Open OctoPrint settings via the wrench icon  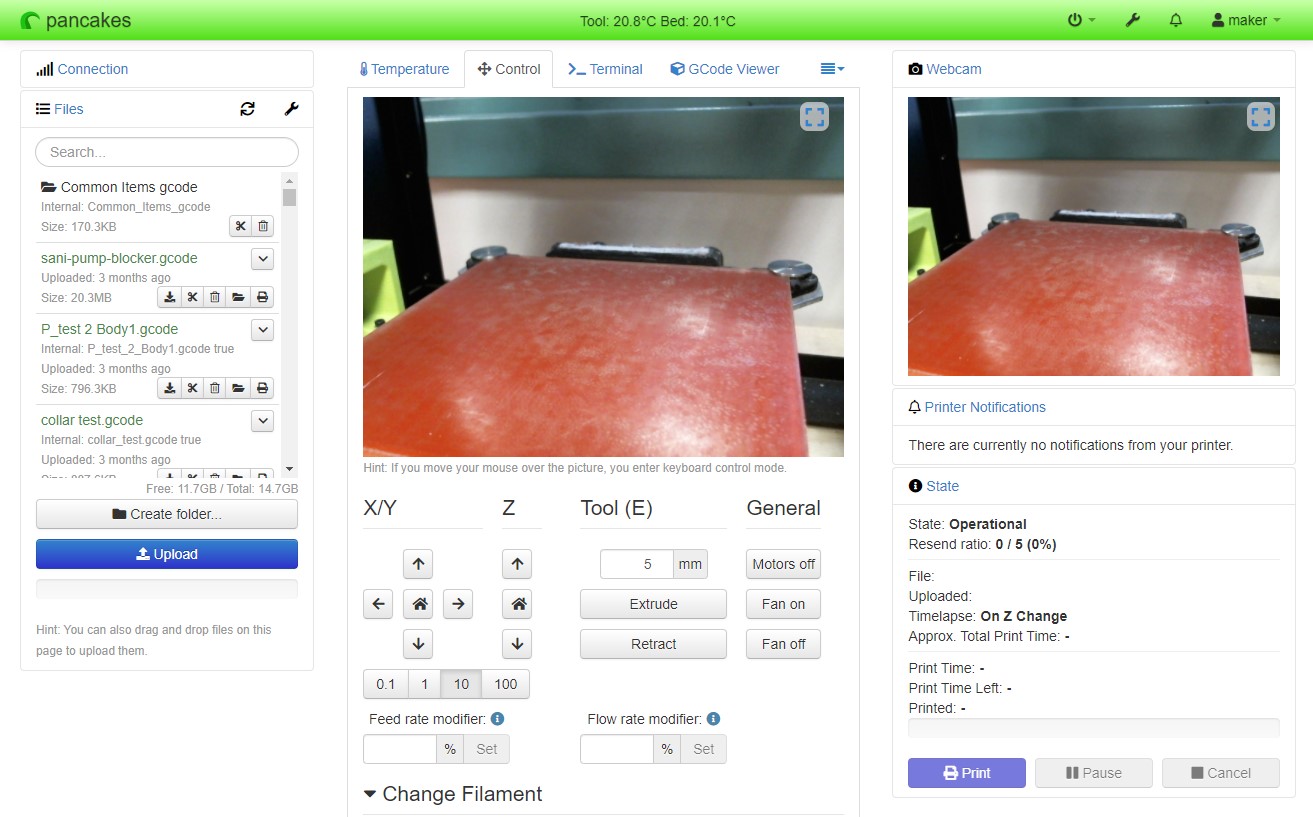pos(1132,19)
